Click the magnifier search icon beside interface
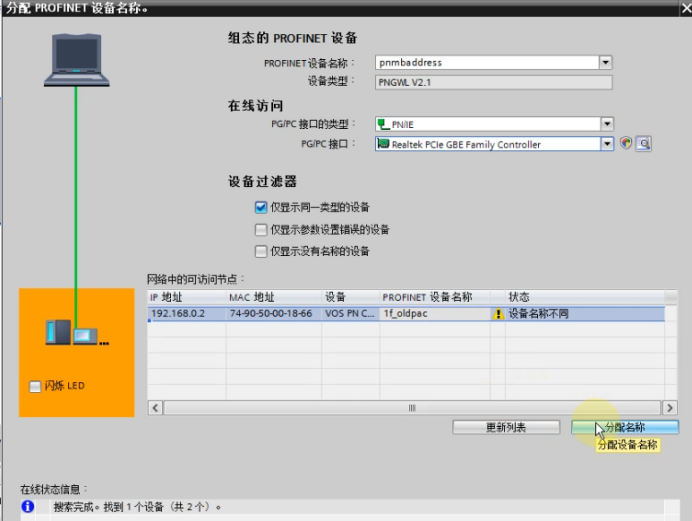The image size is (692, 521). 643,144
